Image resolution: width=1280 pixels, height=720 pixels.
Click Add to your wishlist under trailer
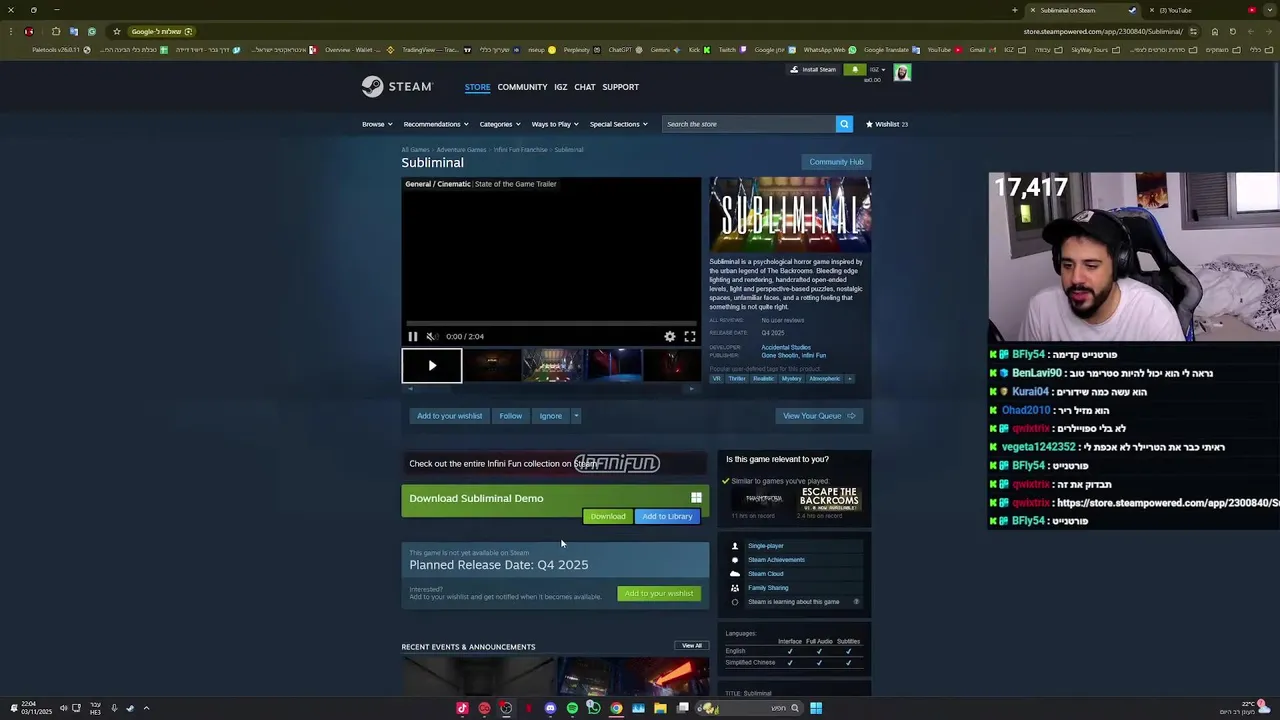point(449,416)
